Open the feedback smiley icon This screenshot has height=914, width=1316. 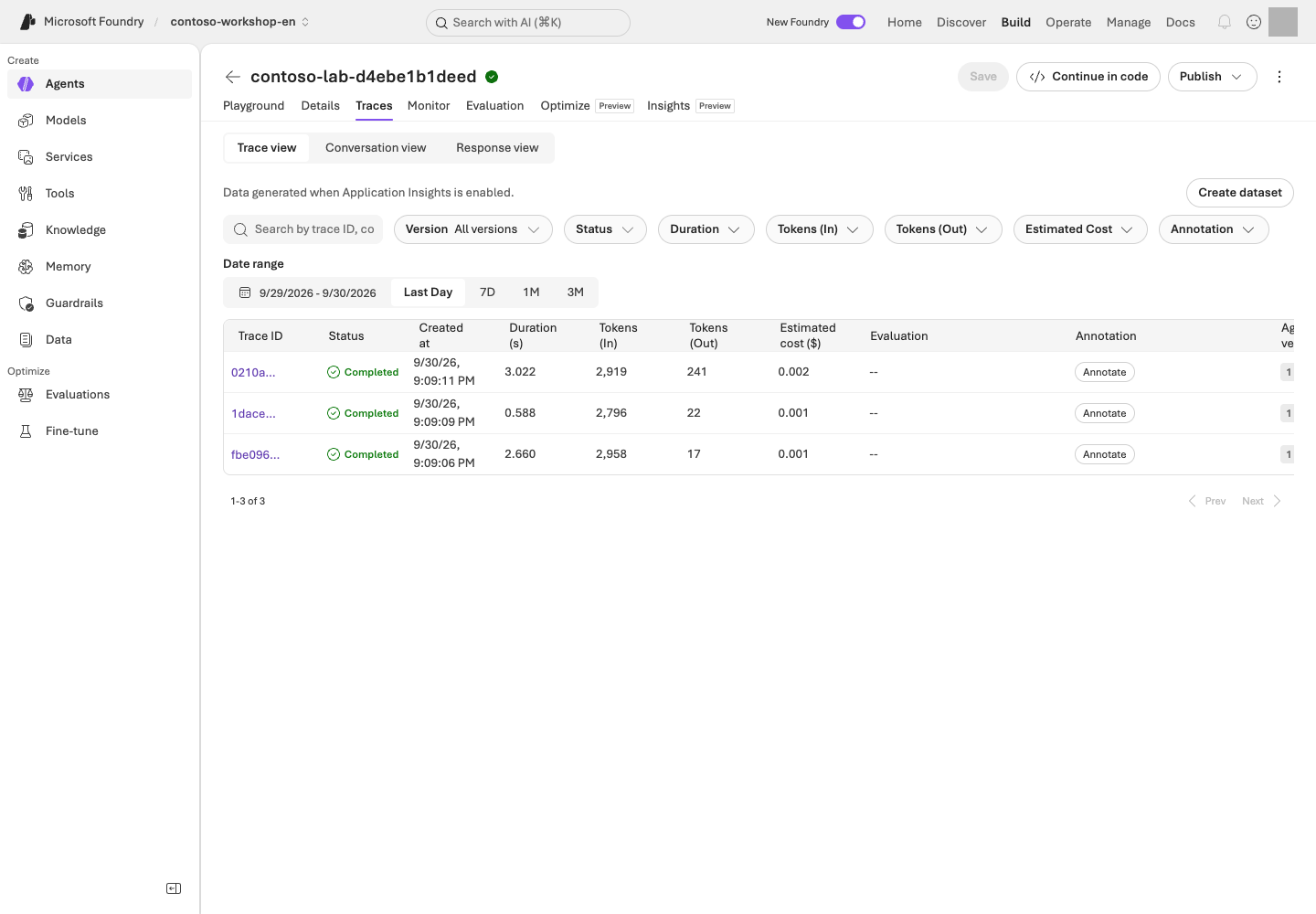[x=1254, y=22]
